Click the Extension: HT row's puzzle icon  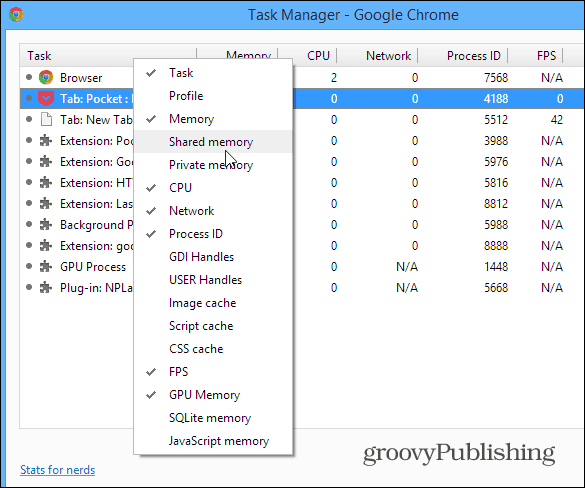tap(46, 183)
